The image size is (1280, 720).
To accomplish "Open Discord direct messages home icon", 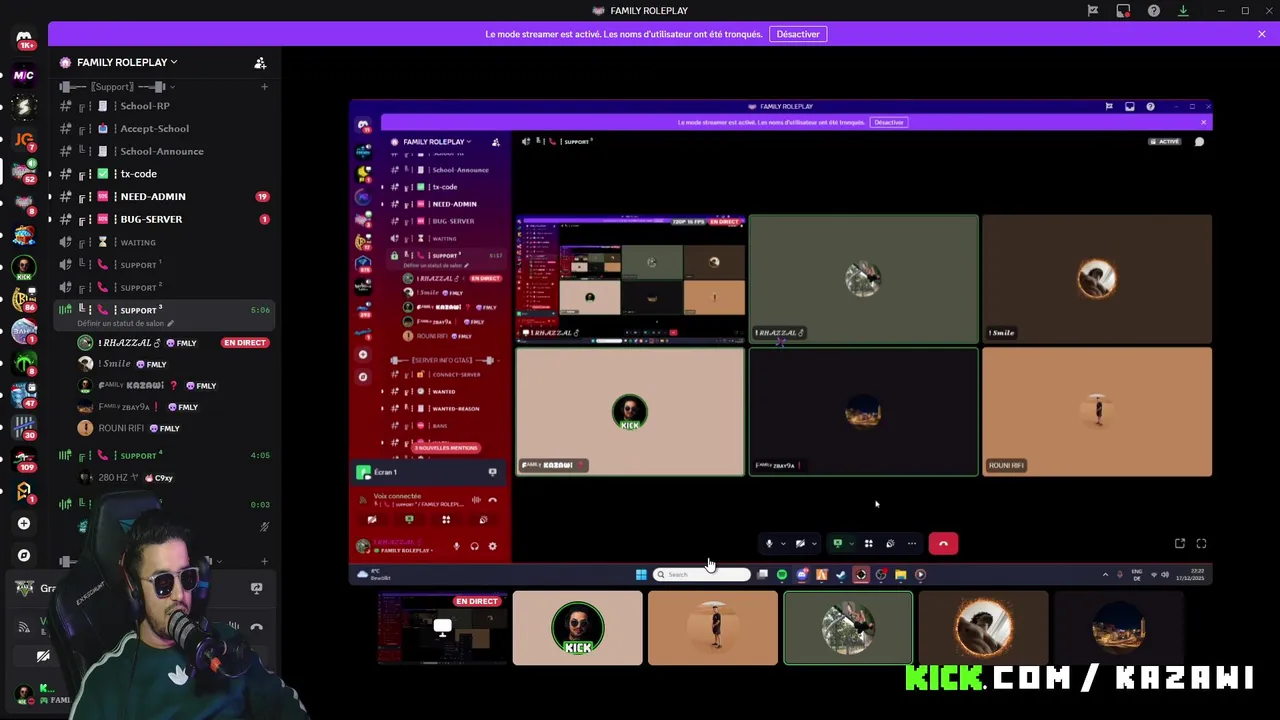I will (x=24, y=39).
